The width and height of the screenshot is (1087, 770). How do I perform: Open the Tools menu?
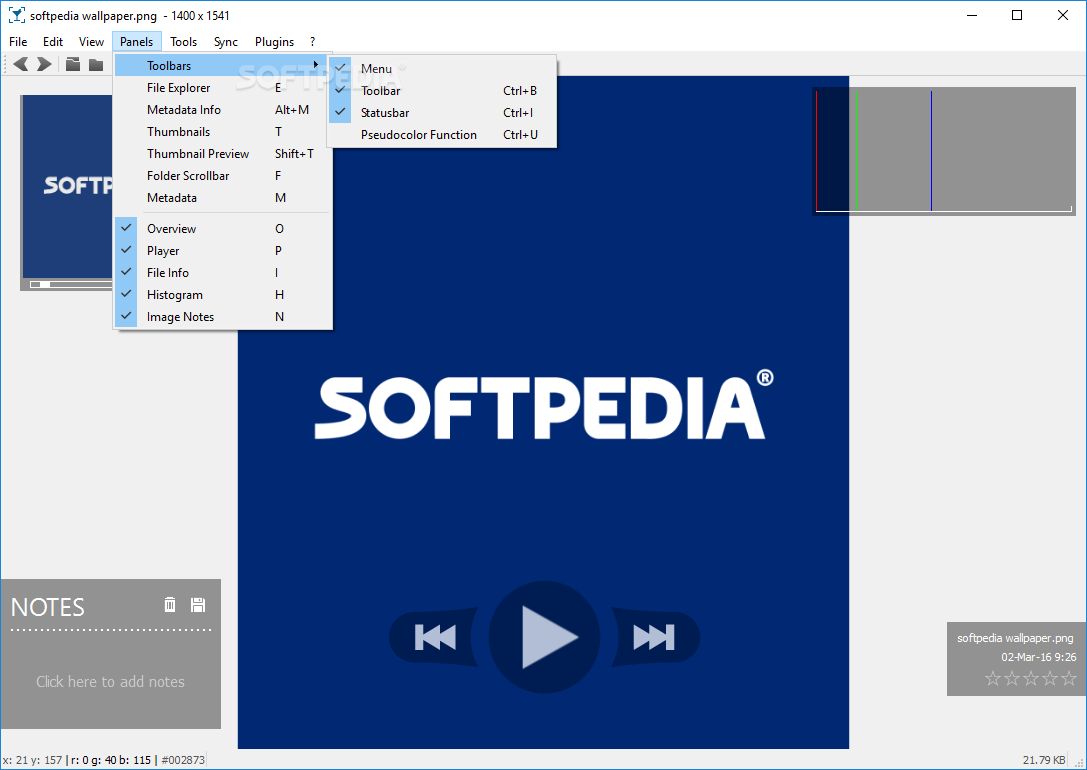click(x=184, y=42)
